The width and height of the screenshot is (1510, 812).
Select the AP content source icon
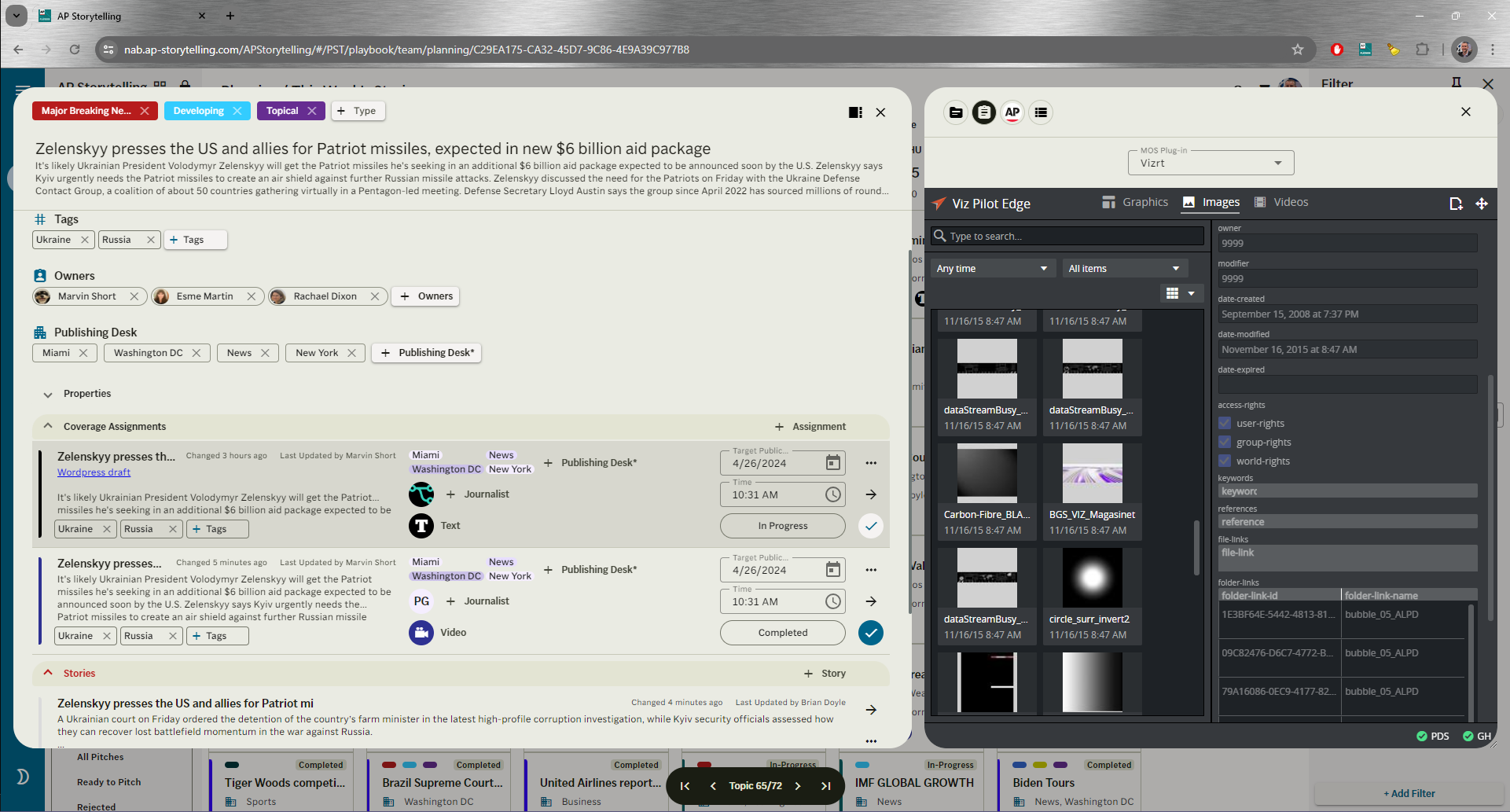point(1012,112)
